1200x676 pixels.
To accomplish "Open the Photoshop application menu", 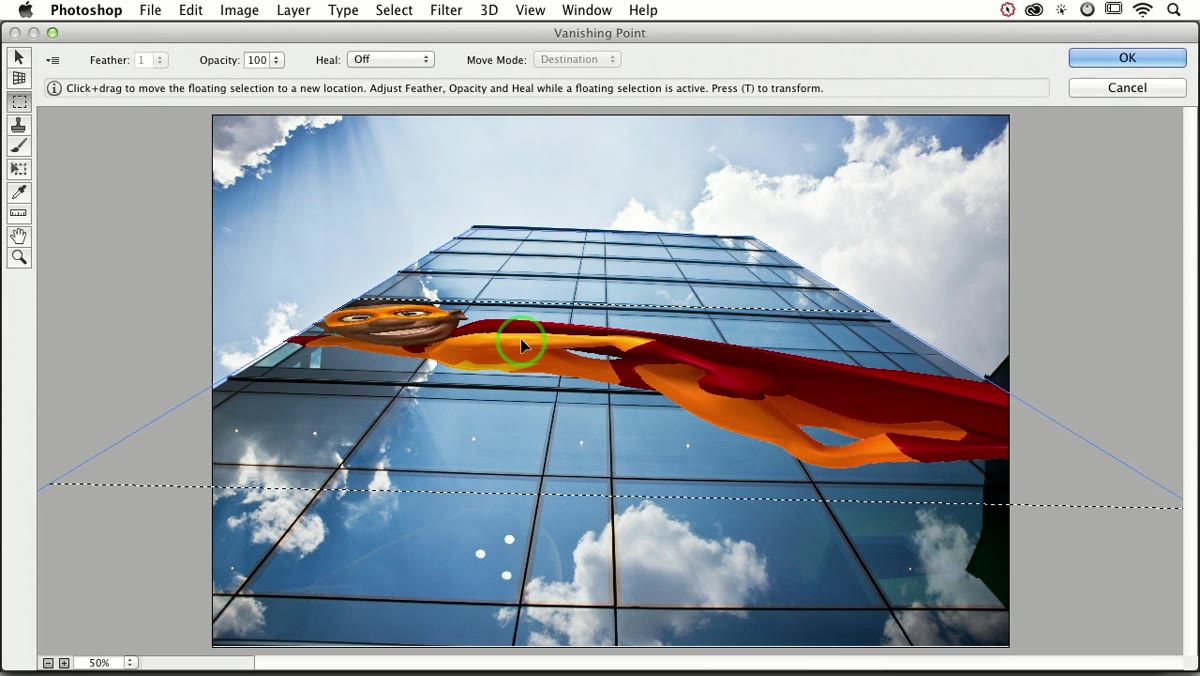I will [x=86, y=10].
